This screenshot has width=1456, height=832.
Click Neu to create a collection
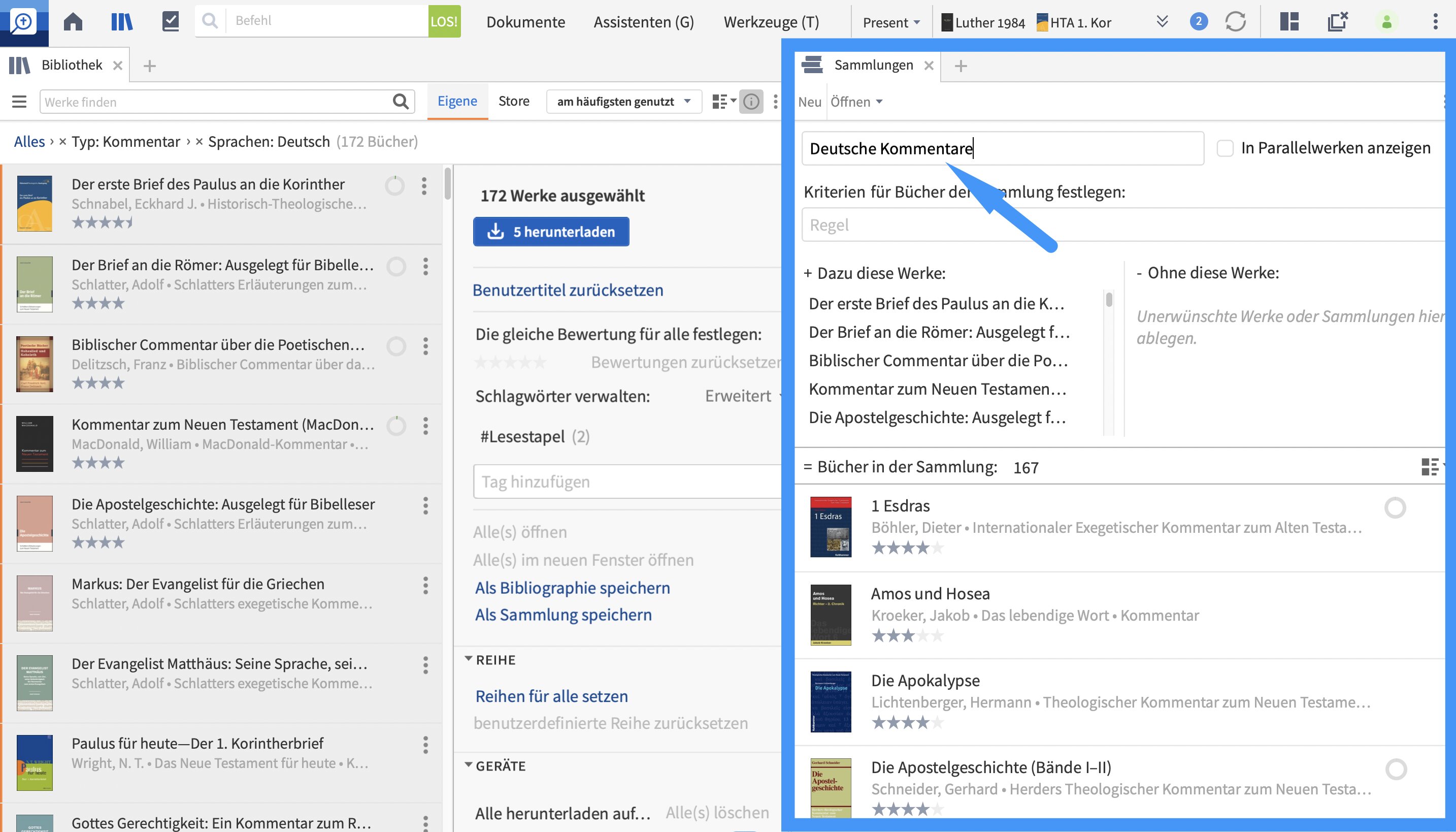[810, 102]
